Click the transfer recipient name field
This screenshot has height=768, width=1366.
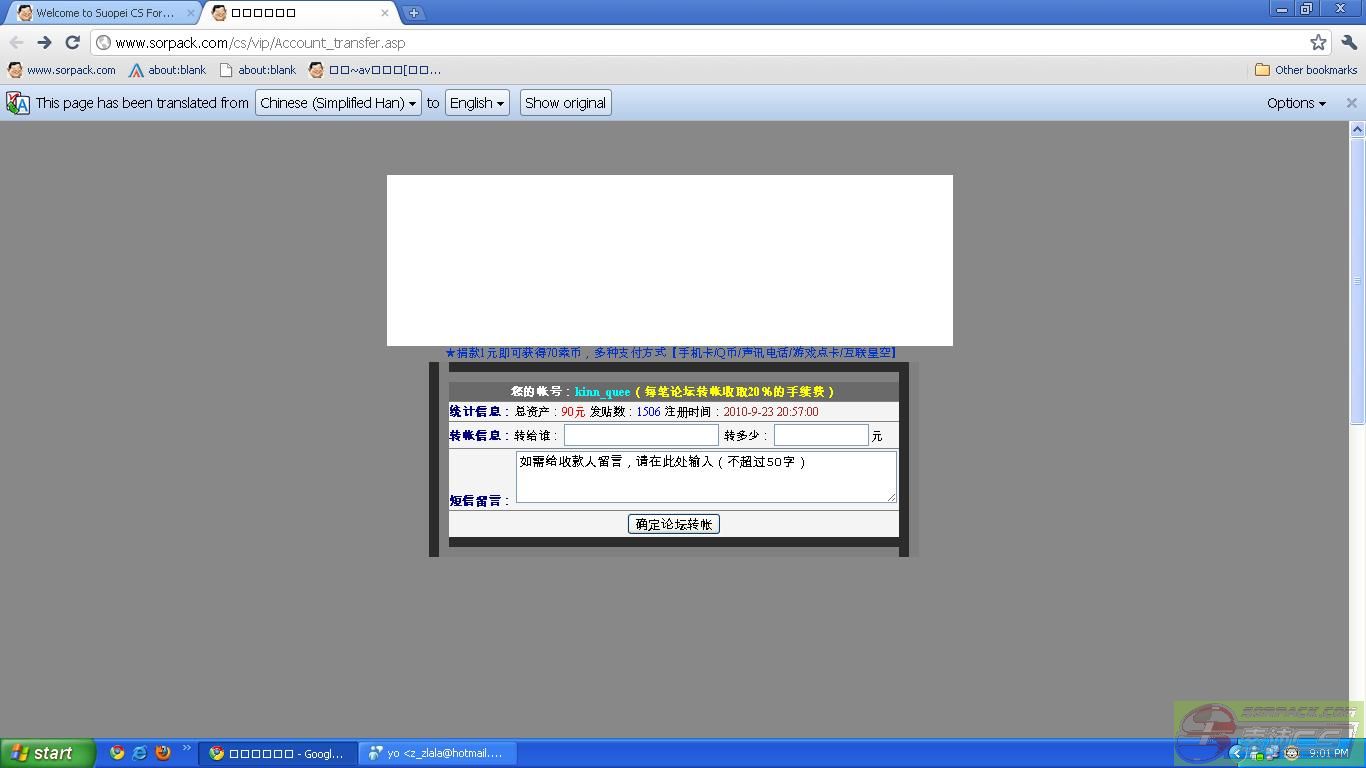(x=641, y=435)
